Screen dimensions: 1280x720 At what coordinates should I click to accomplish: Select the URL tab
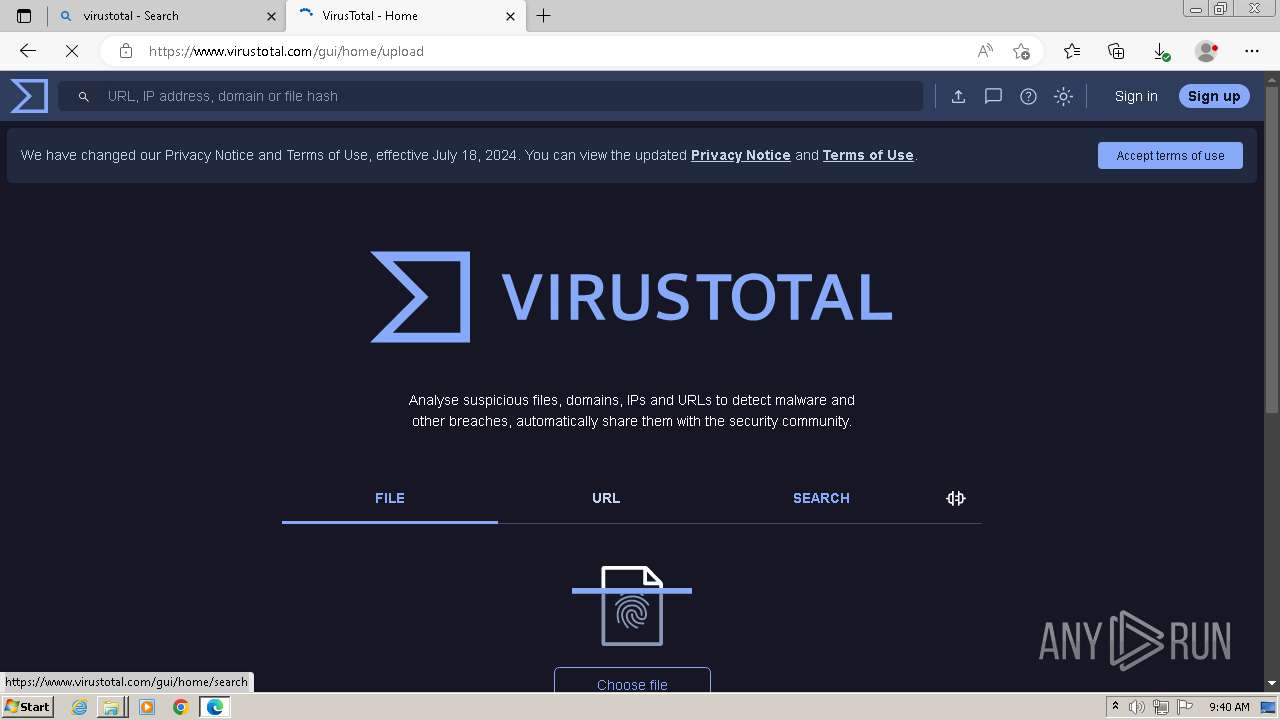pos(606,498)
